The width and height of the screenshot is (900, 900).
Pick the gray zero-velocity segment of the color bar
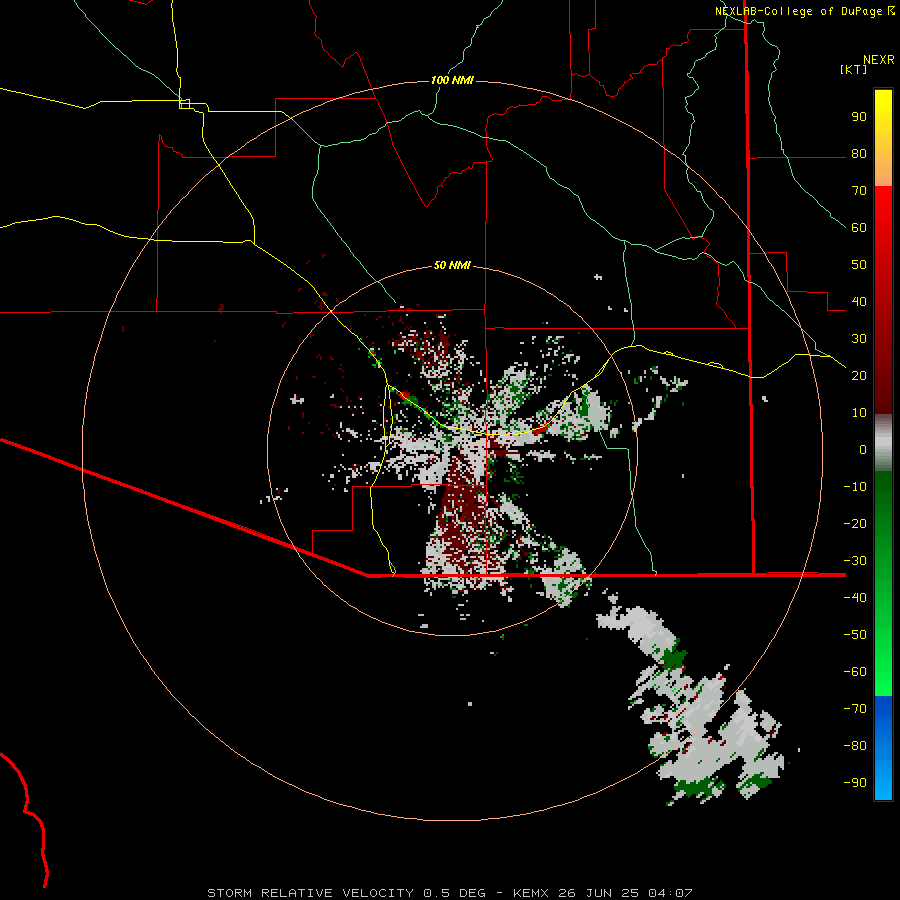tap(883, 443)
